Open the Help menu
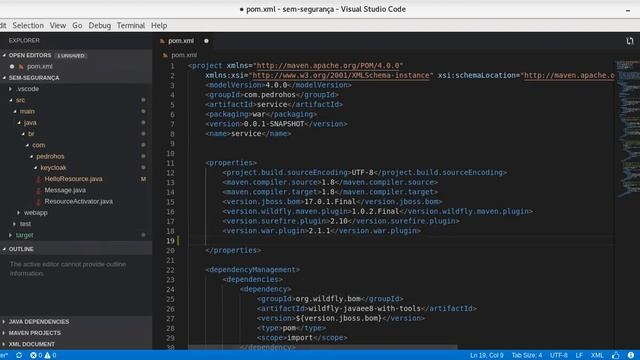 point(159,25)
